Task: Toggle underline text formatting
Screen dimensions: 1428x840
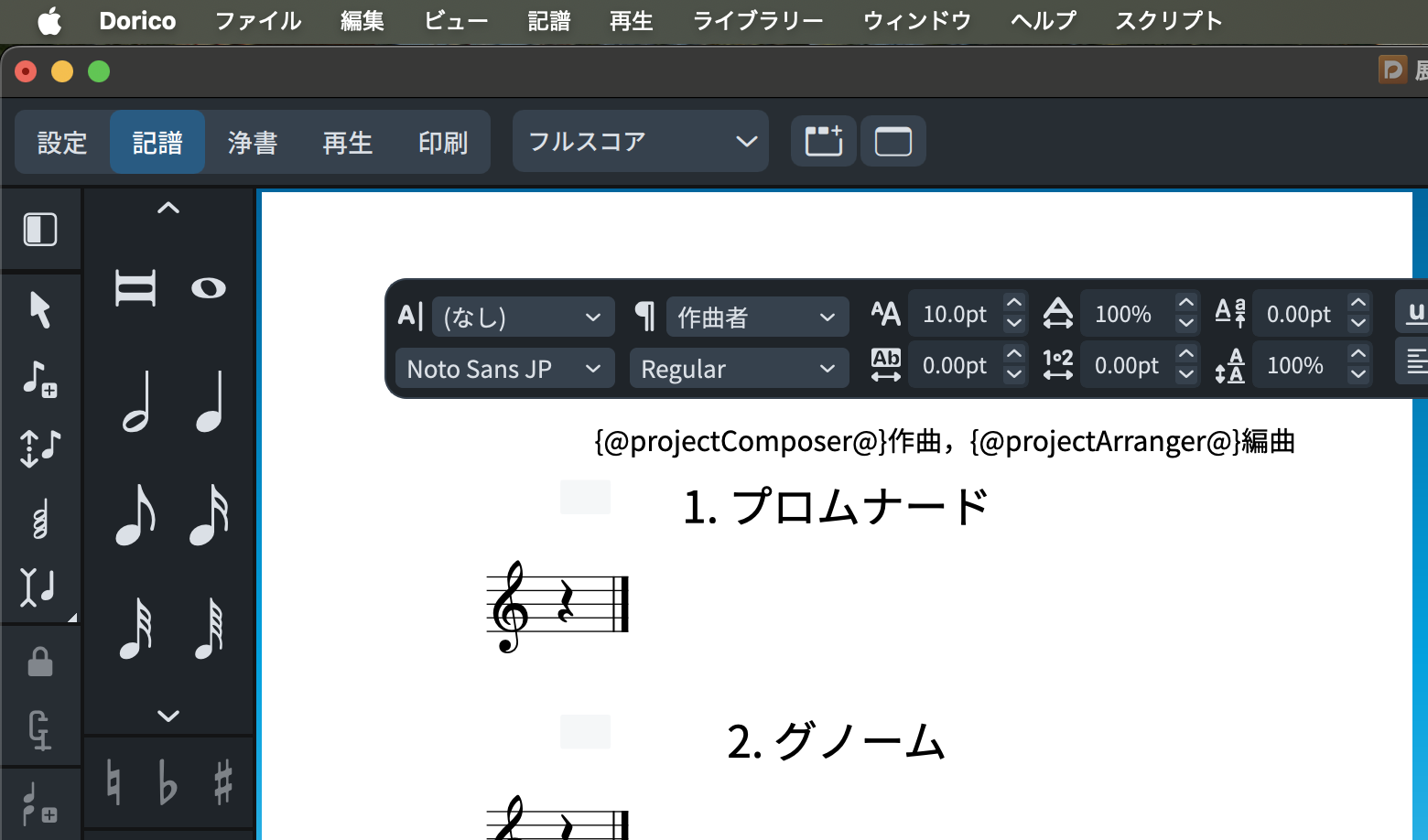Action: pyautogui.click(x=1414, y=314)
